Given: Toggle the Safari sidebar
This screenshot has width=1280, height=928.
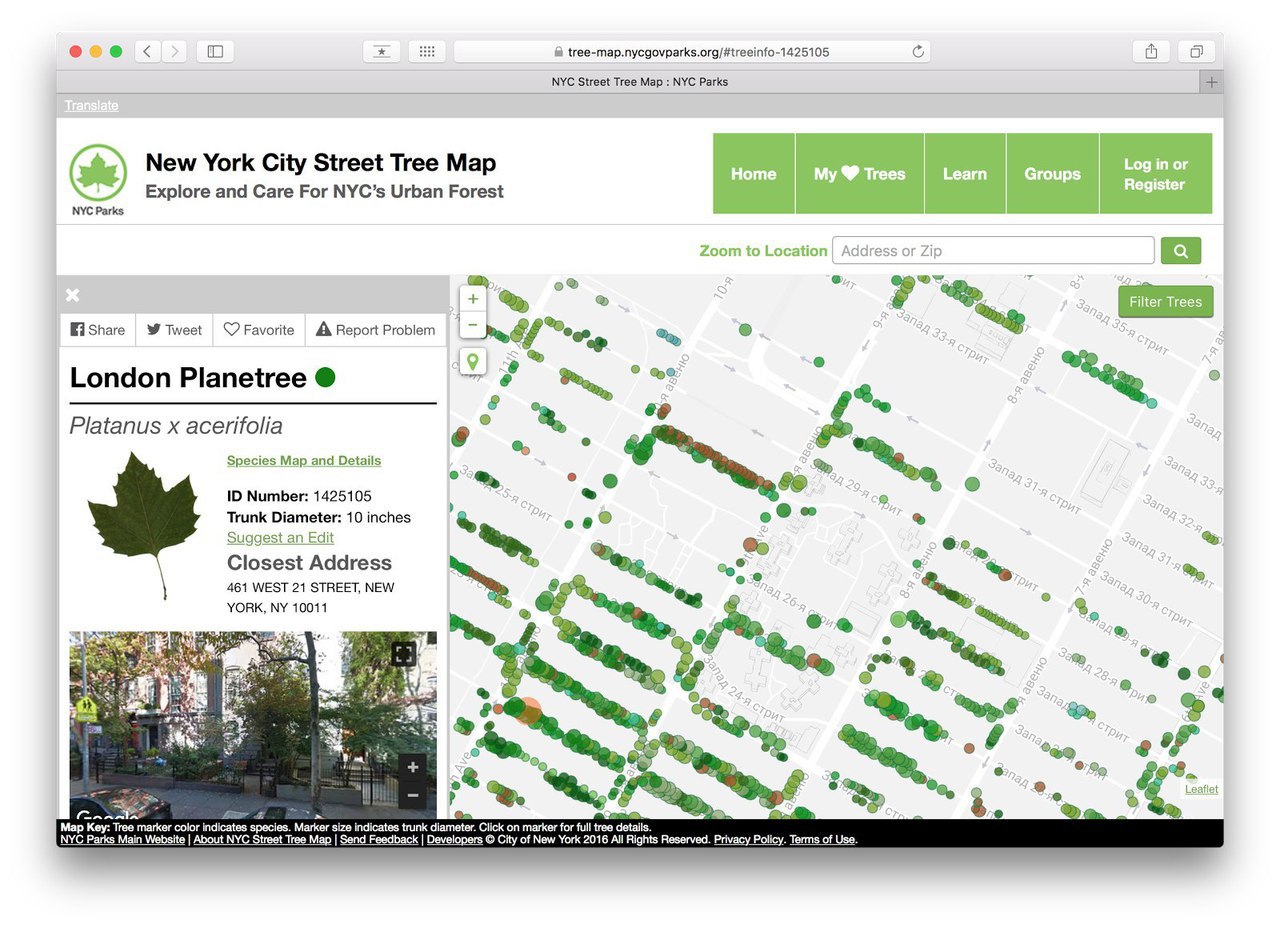Looking at the screenshot, I should click(x=215, y=52).
